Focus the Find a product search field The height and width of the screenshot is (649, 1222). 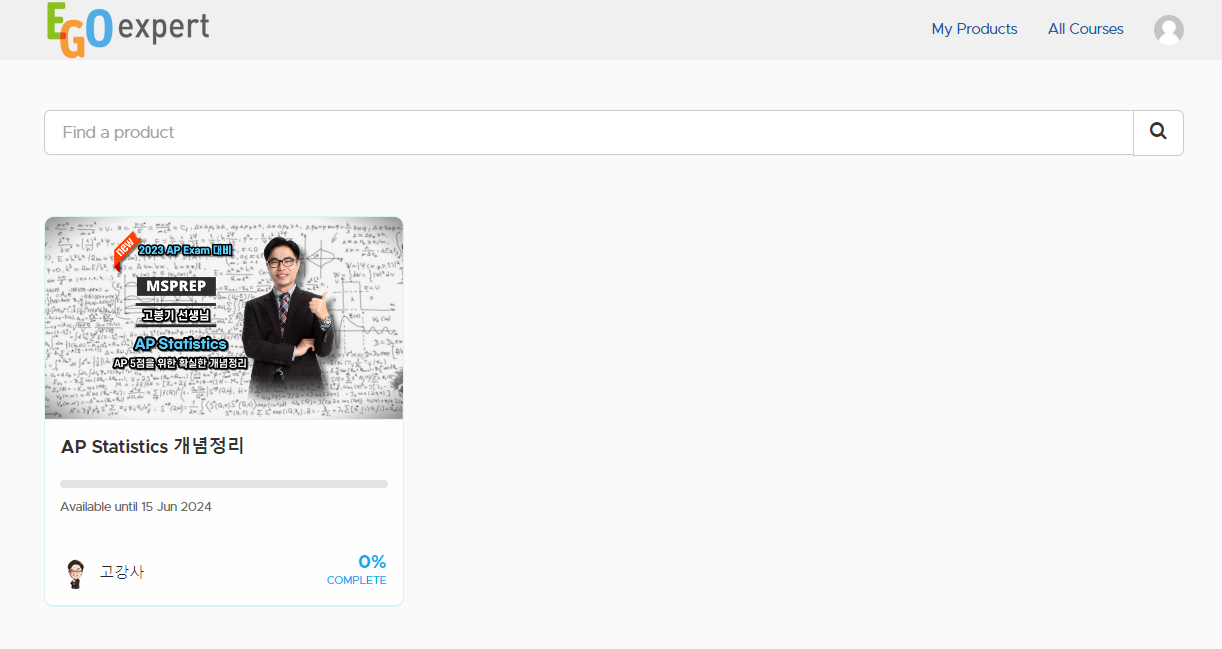tap(588, 132)
